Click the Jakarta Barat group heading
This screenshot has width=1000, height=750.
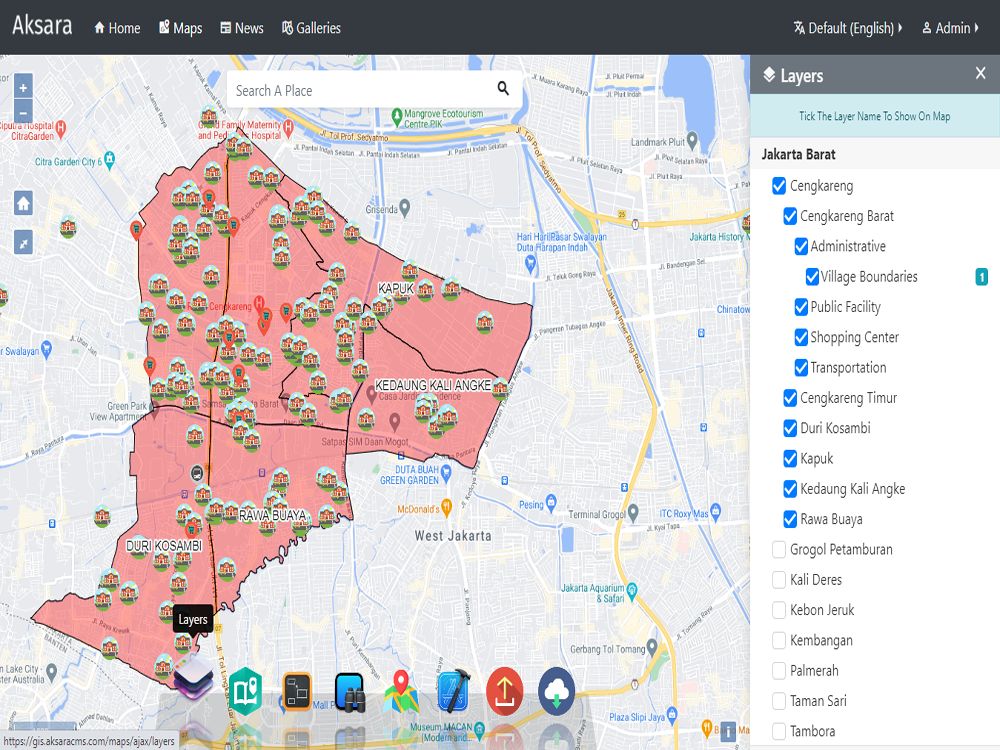pos(798,154)
